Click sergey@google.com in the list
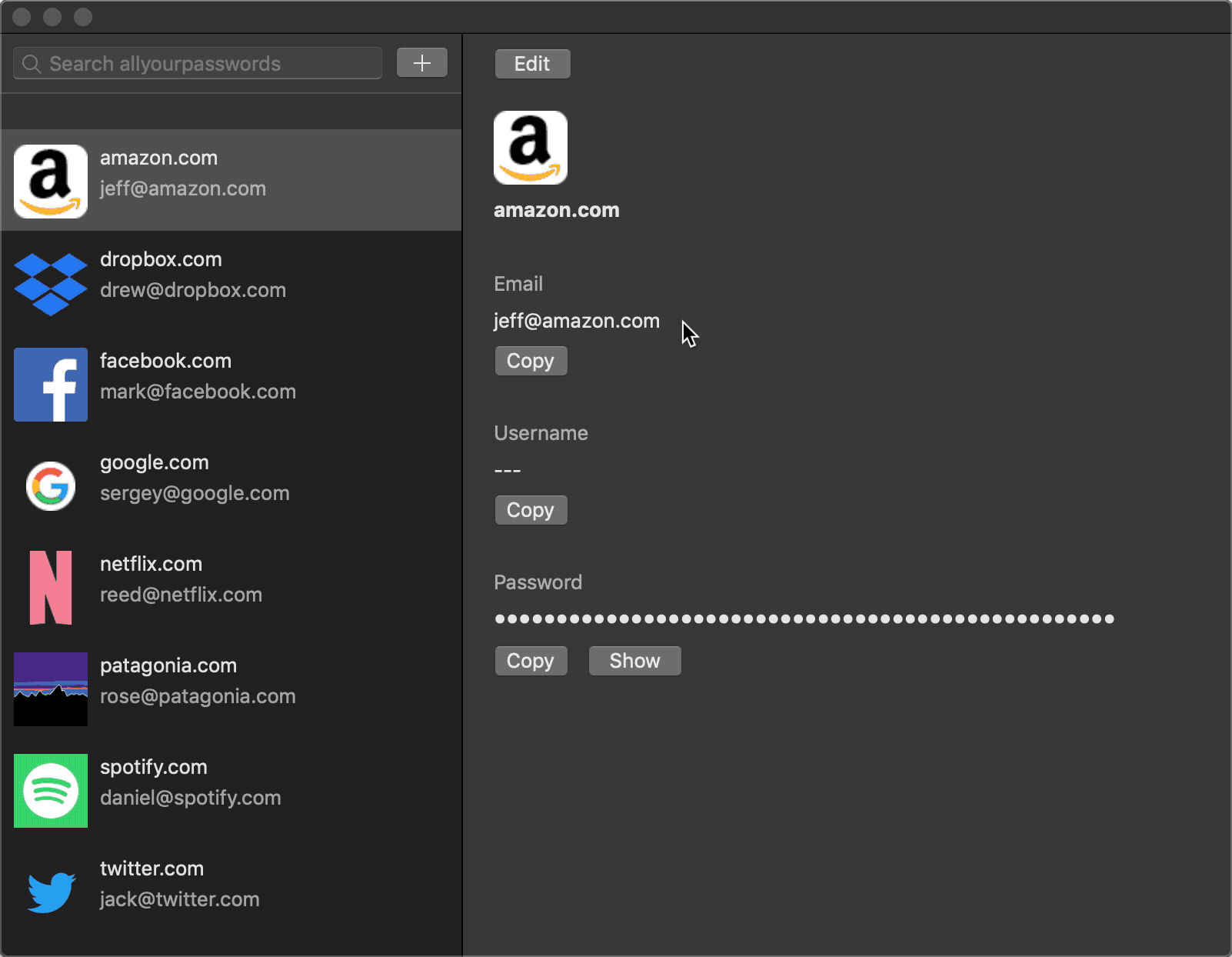The width and height of the screenshot is (1232, 957). [195, 493]
